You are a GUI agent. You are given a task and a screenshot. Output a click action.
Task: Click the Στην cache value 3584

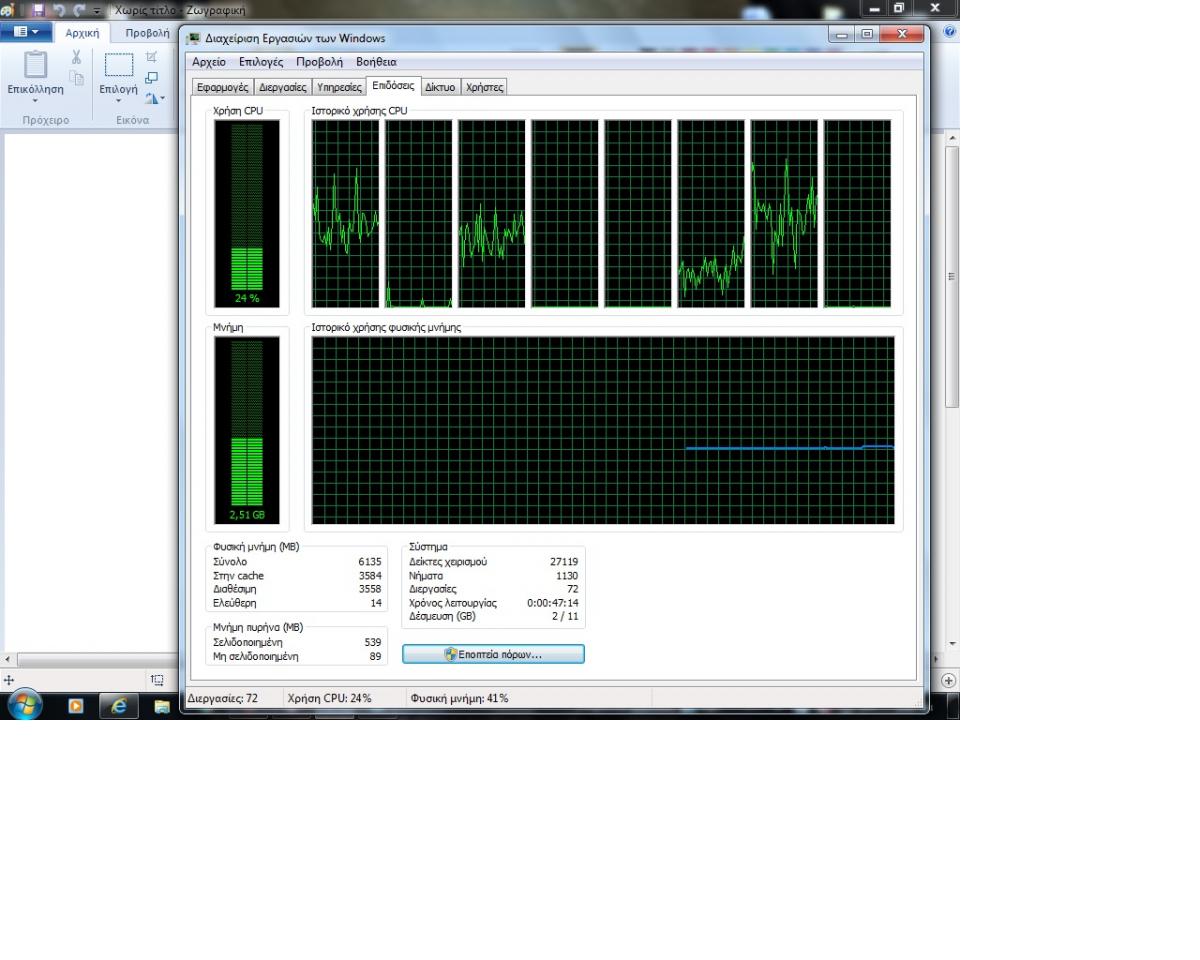[370, 576]
